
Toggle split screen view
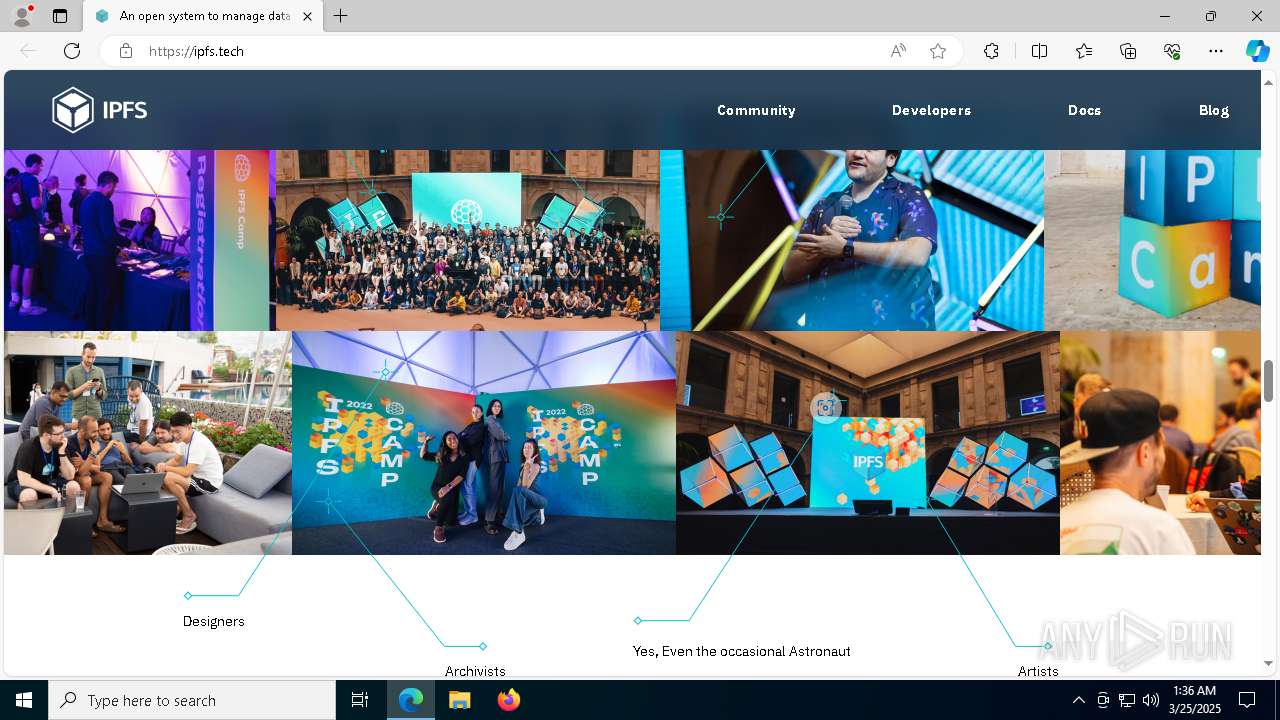(x=1039, y=51)
